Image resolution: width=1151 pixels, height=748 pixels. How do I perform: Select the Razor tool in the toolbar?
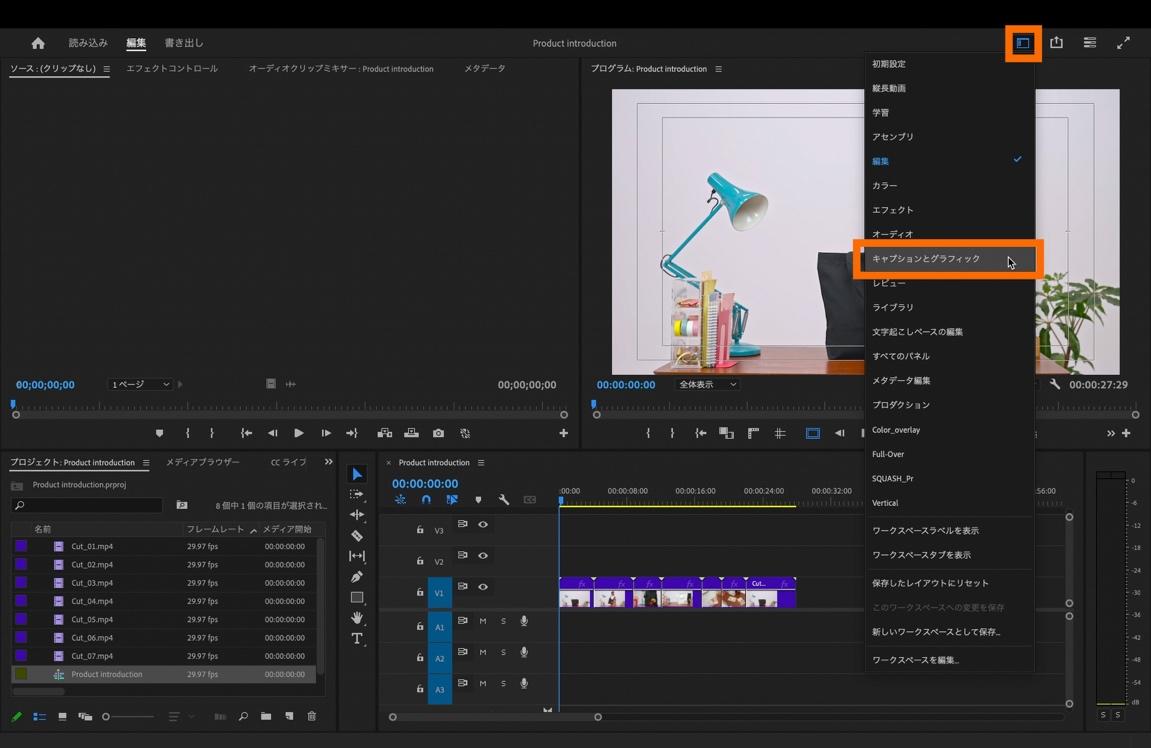tap(357, 536)
